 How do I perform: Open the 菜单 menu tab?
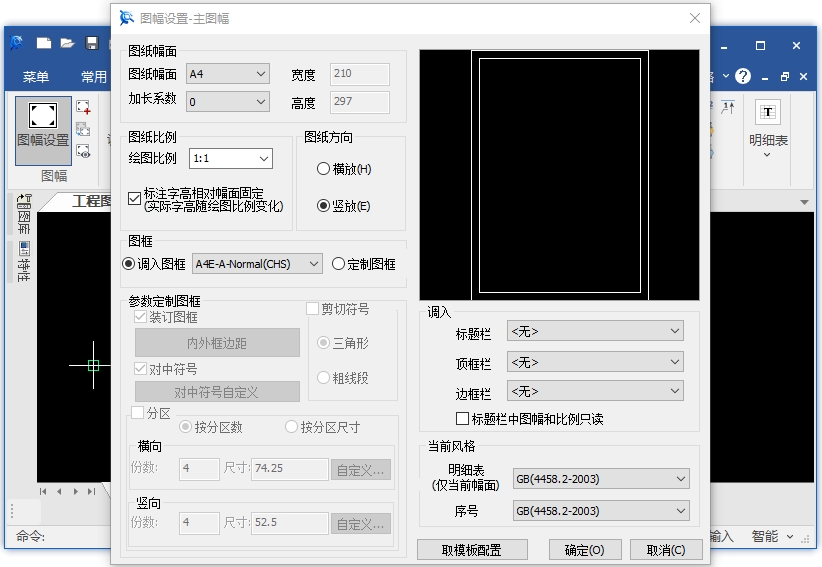[x=36, y=77]
